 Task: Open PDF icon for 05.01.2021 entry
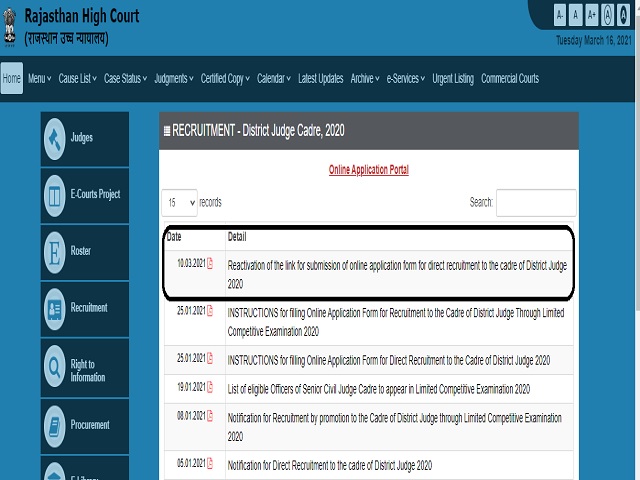[x=210, y=463]
